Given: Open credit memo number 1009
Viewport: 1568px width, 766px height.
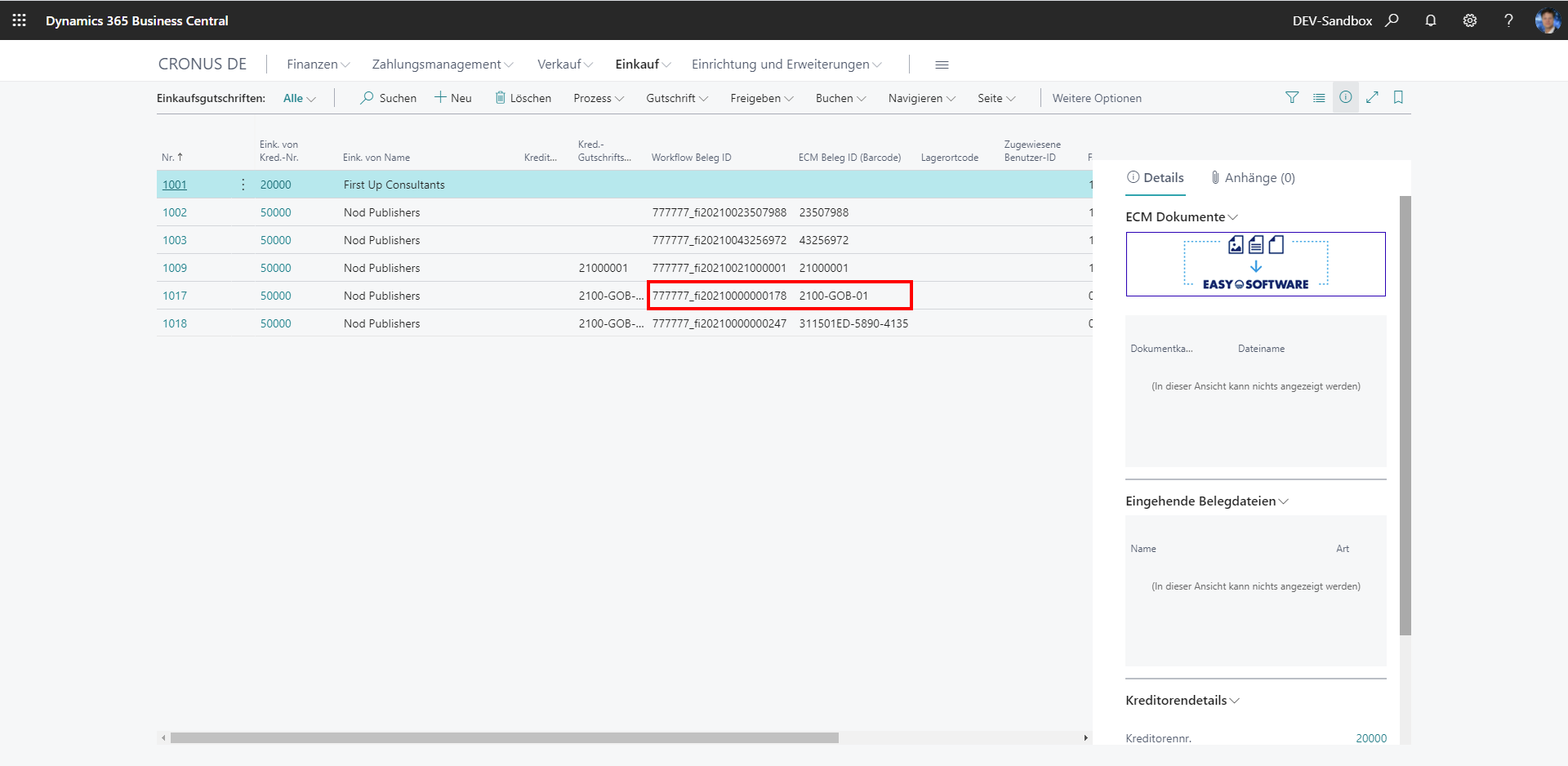Looking at the screenshot, I should tap(175, 268).
